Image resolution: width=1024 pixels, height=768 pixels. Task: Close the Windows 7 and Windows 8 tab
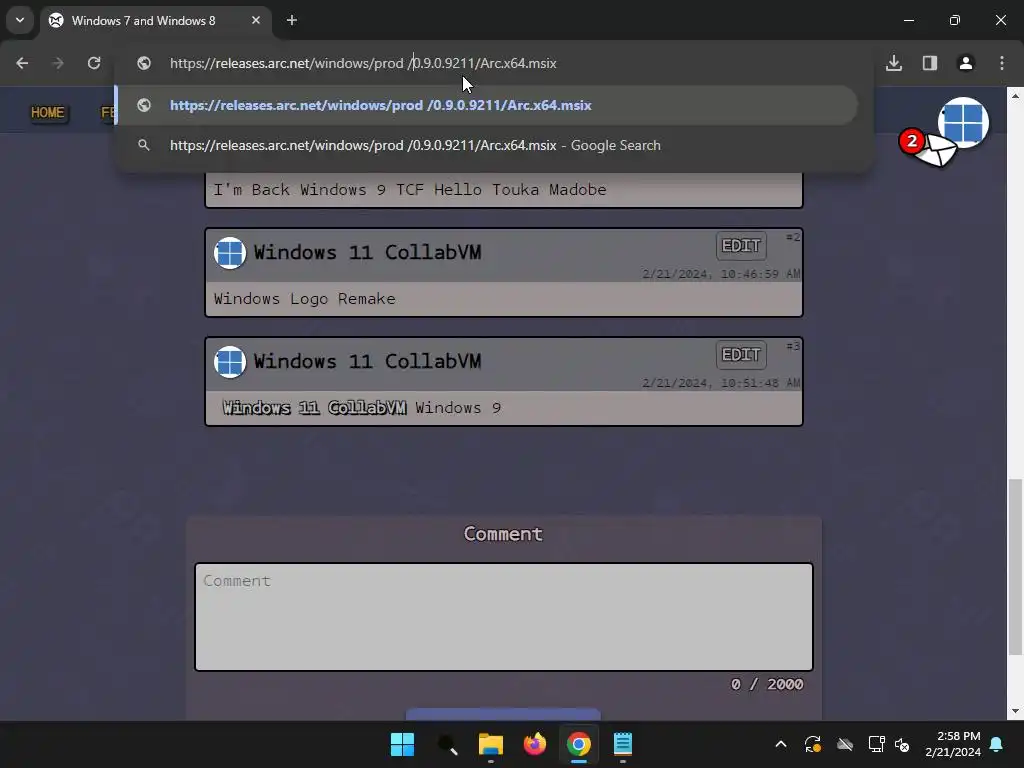coord(256,20)
